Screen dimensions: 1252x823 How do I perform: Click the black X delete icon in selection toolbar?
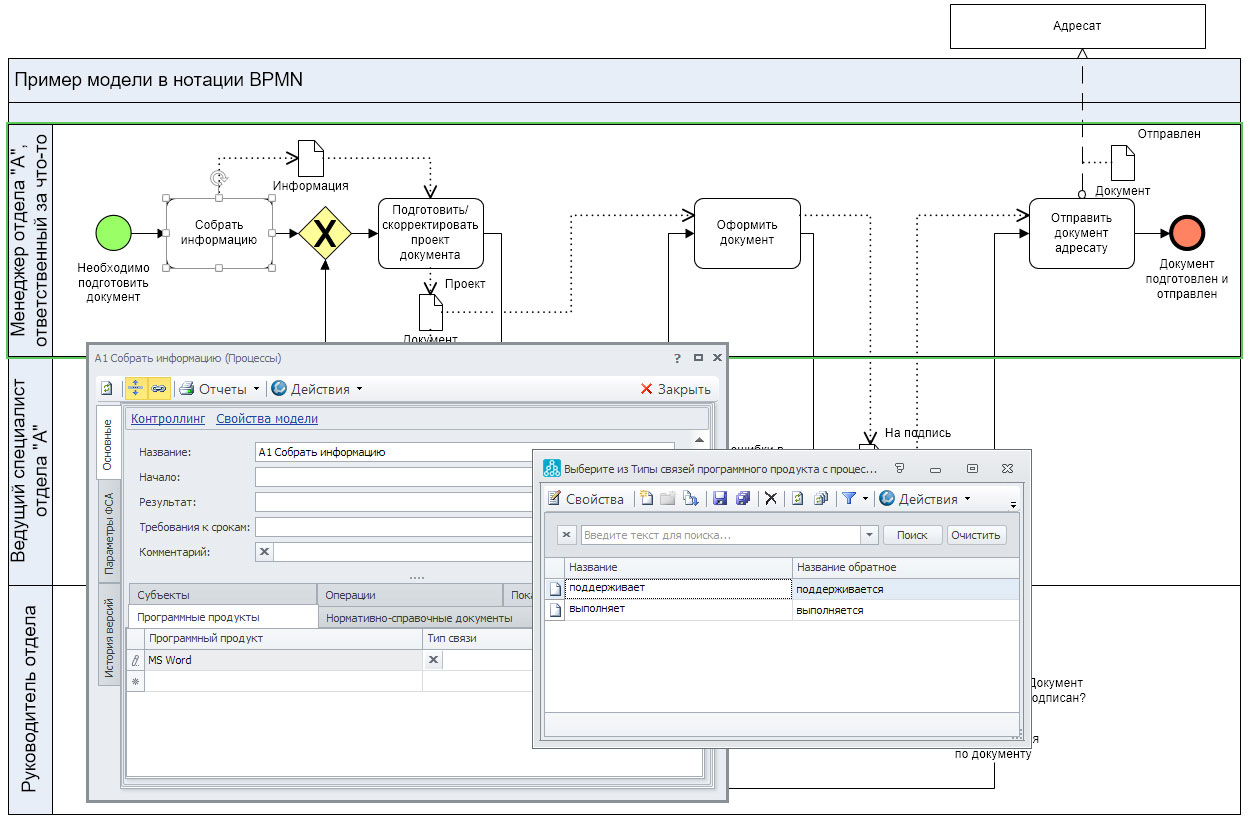(771, 499)
